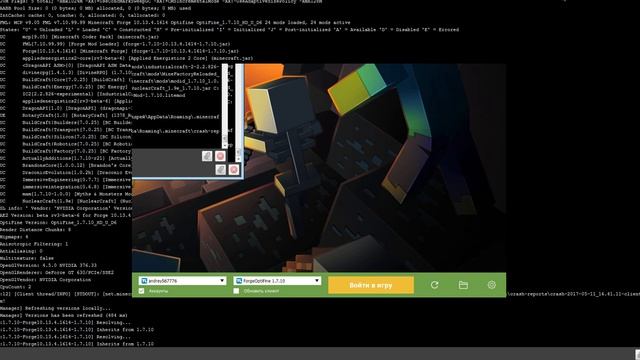The image size is (640, 360).
Task: Open the andrey587776 account dropdown
Action: pyautogui.click(x=182, y=281)
